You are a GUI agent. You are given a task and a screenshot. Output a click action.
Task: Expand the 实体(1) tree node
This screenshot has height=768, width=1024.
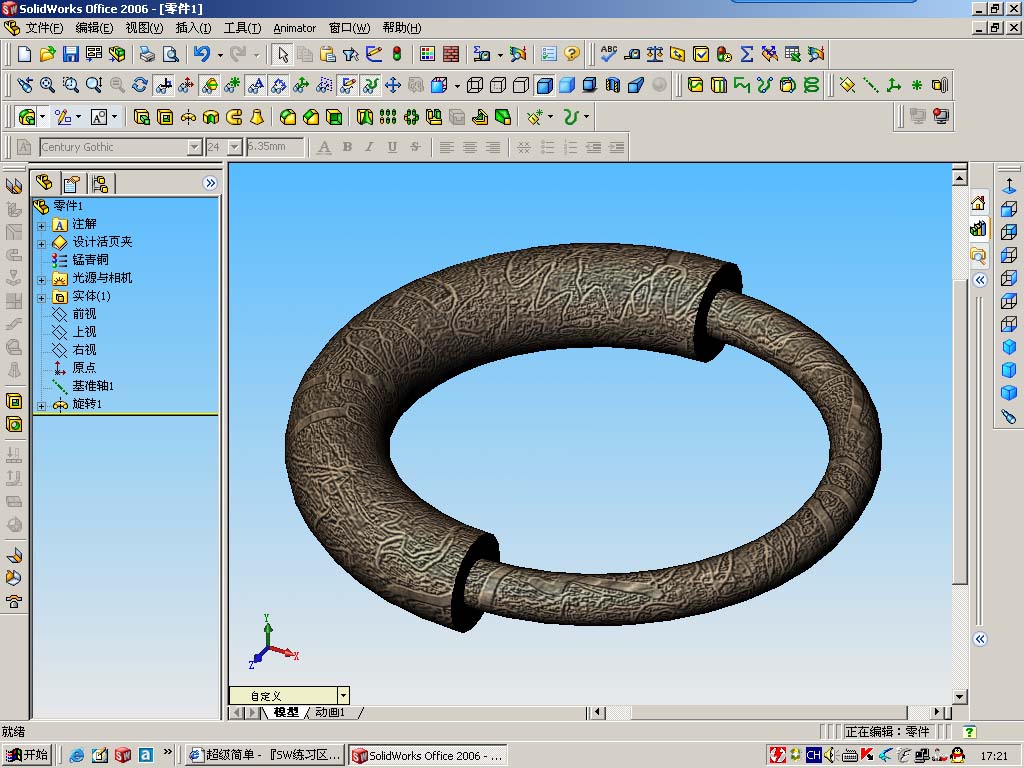[x=41, y=298]
